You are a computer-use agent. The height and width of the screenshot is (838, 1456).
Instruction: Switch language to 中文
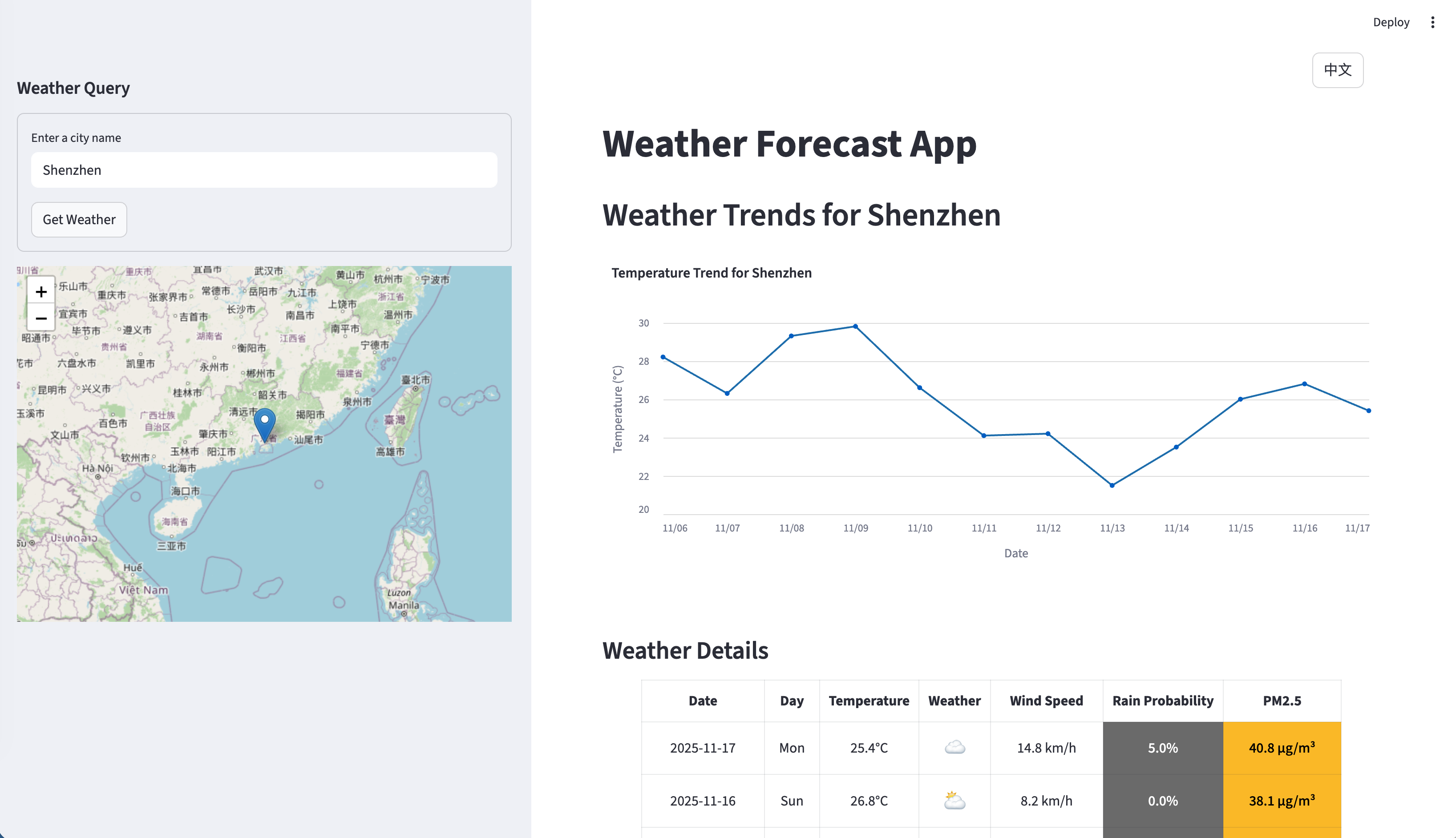click(1337, 70)
